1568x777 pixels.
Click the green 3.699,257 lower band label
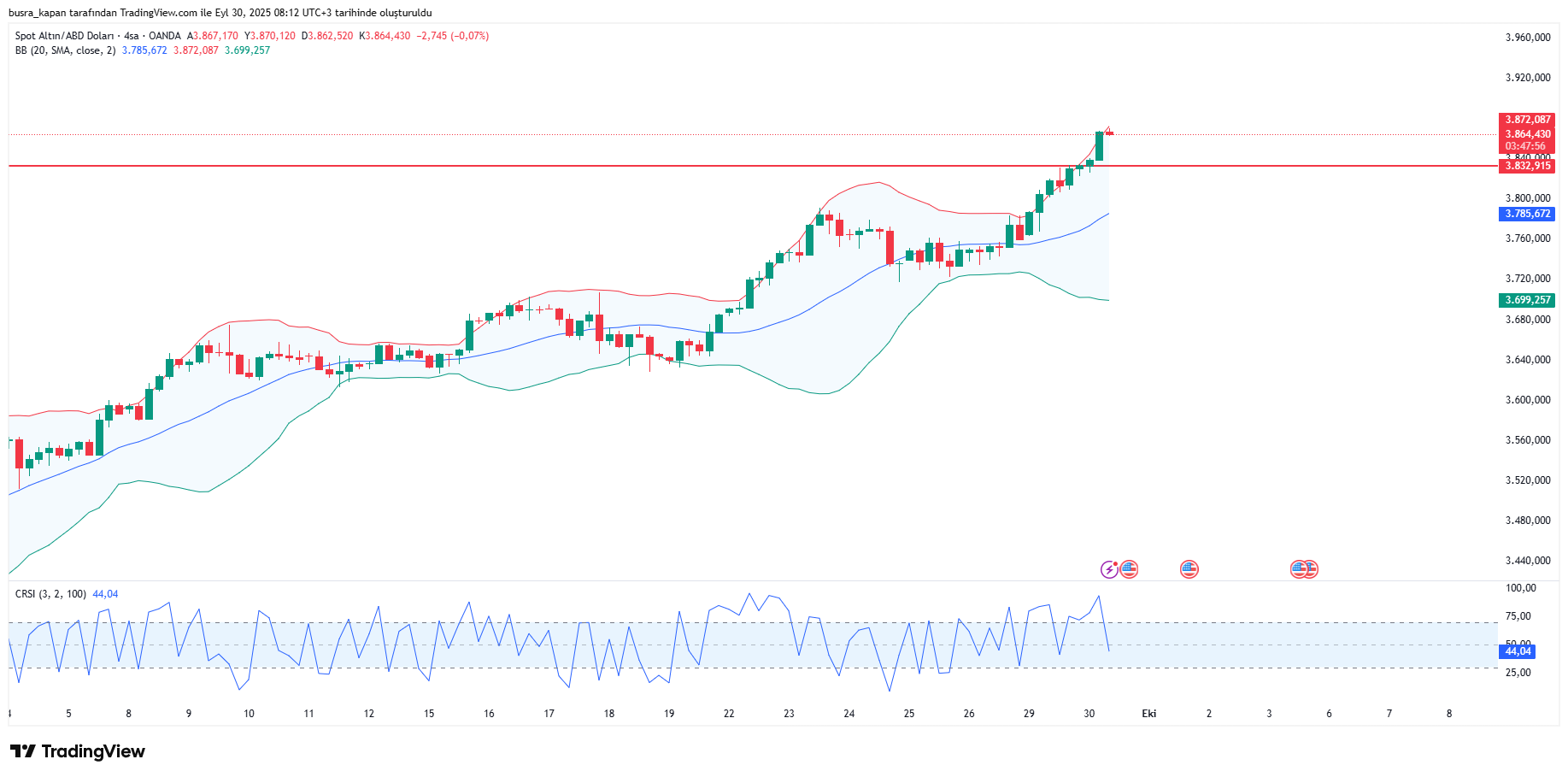1527,300
